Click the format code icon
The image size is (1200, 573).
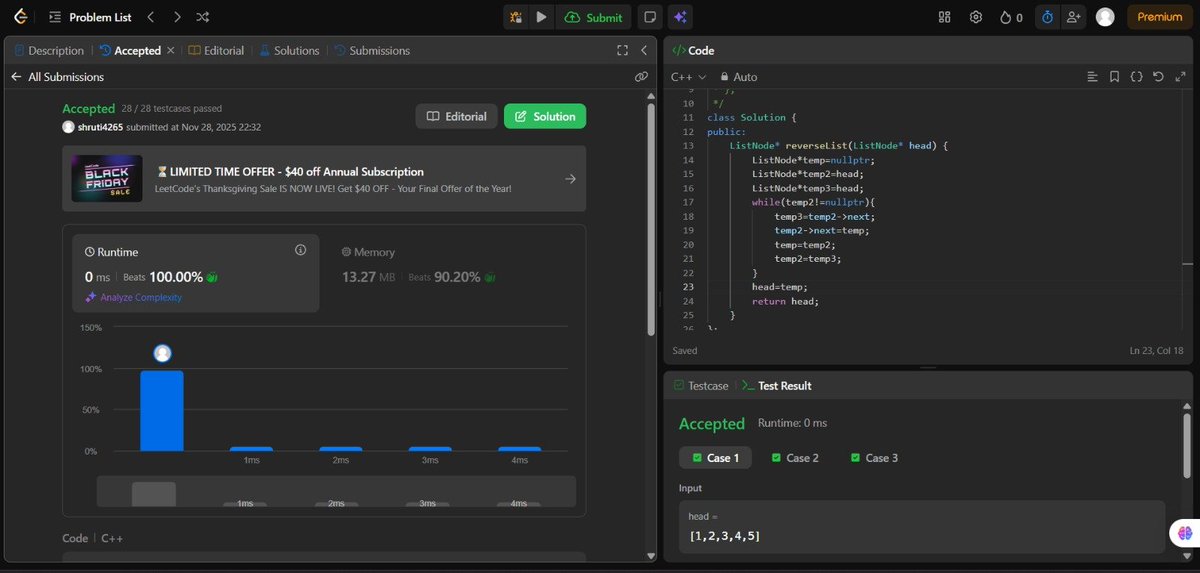[1092, 77]
